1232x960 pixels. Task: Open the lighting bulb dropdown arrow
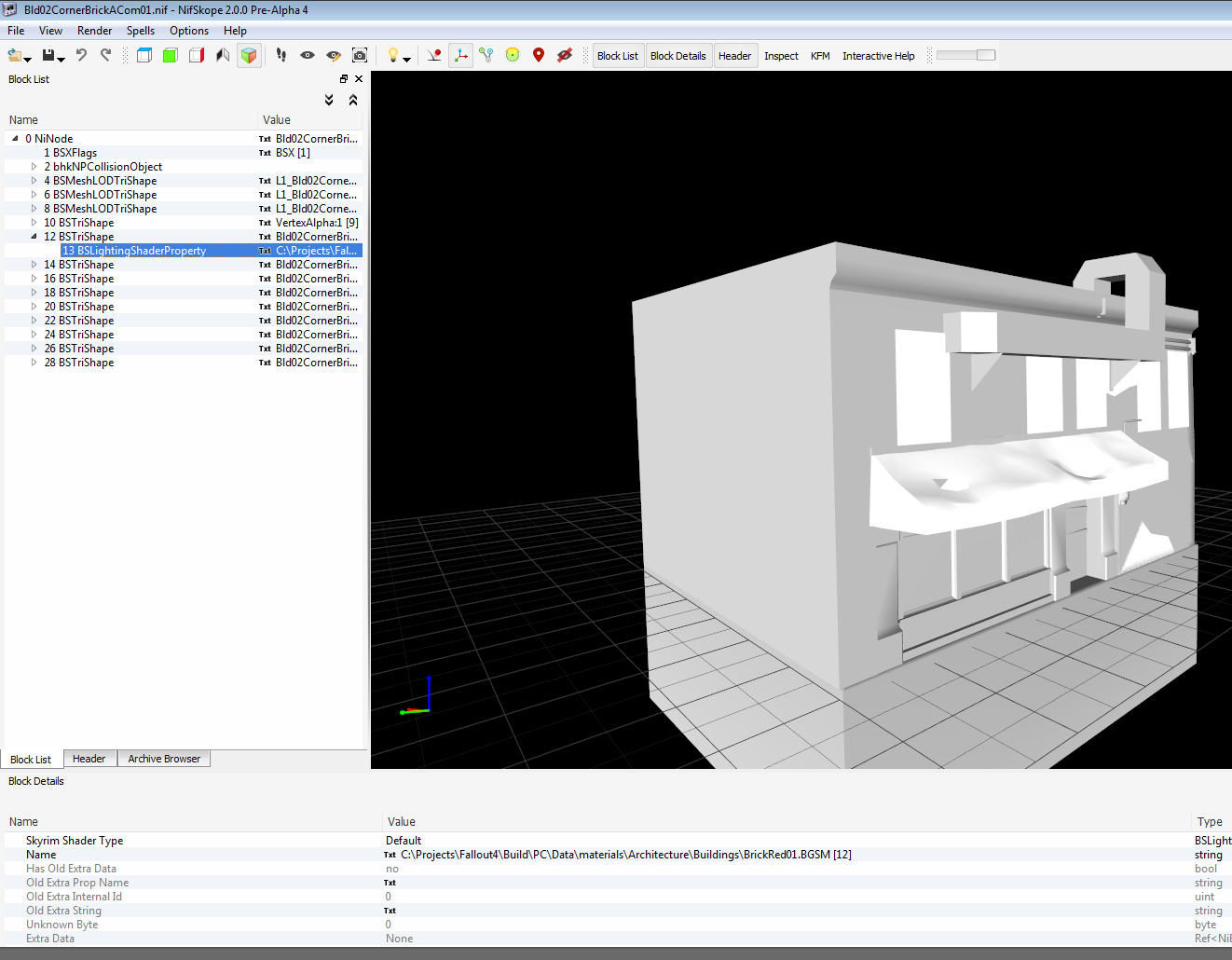(407, 60)
